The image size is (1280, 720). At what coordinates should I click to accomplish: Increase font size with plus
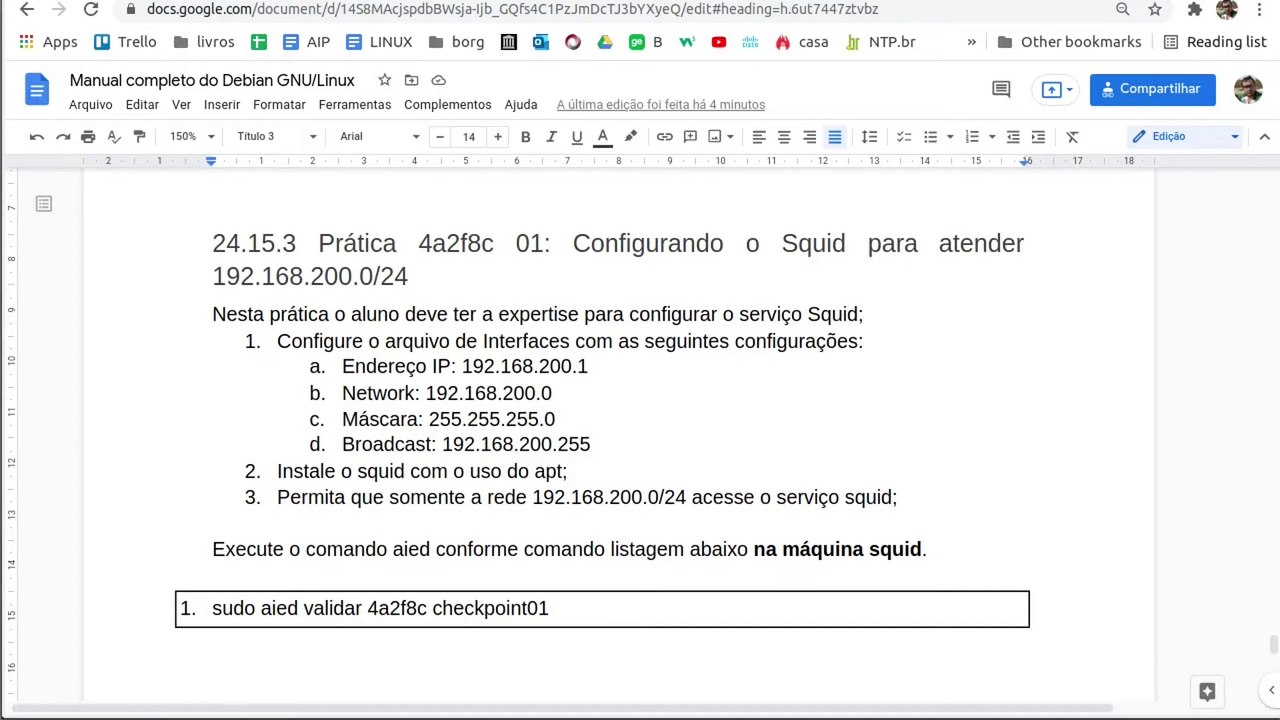point(497,136)
